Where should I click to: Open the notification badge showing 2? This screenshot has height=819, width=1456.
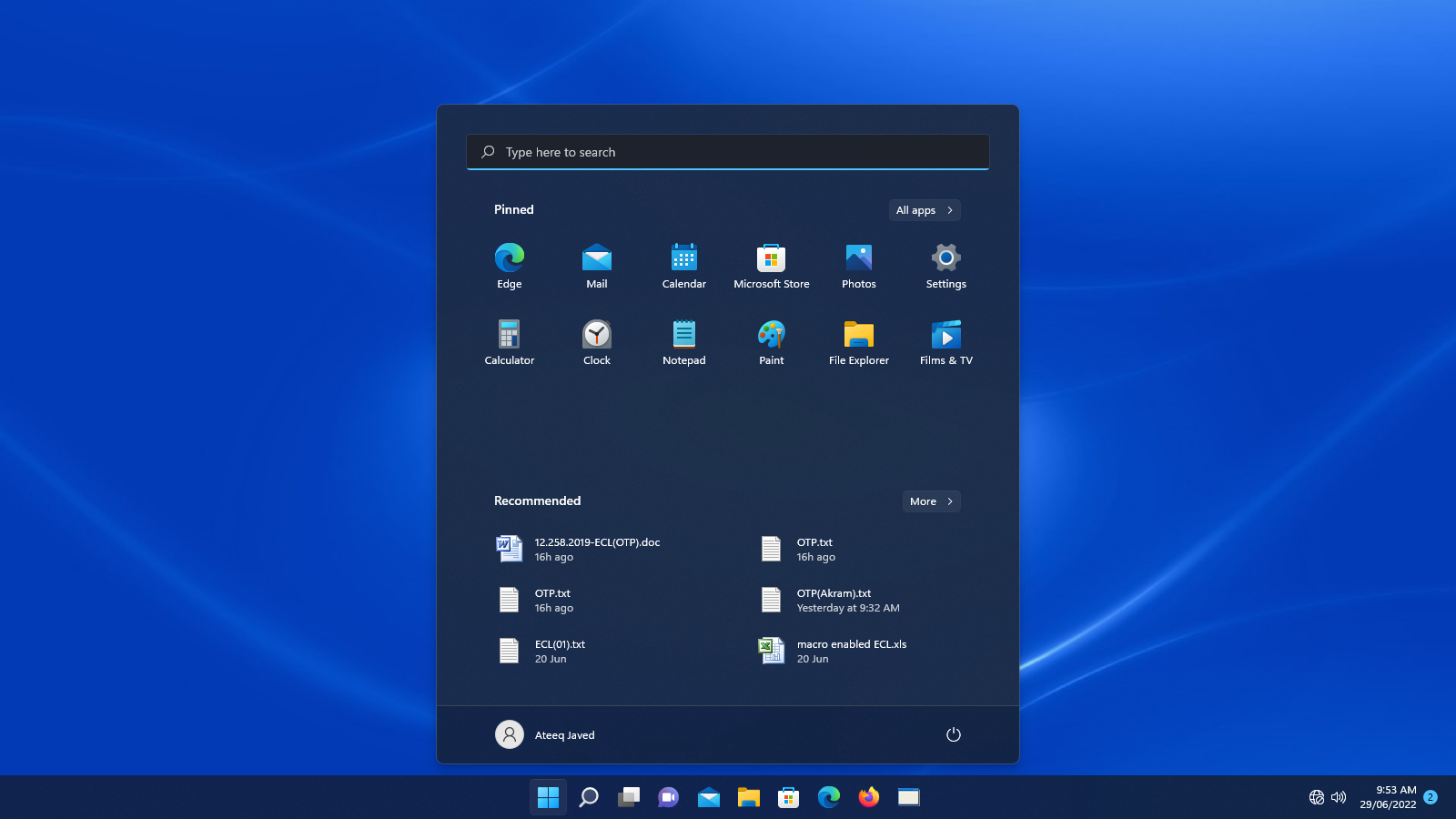(x=1431, y=797)
